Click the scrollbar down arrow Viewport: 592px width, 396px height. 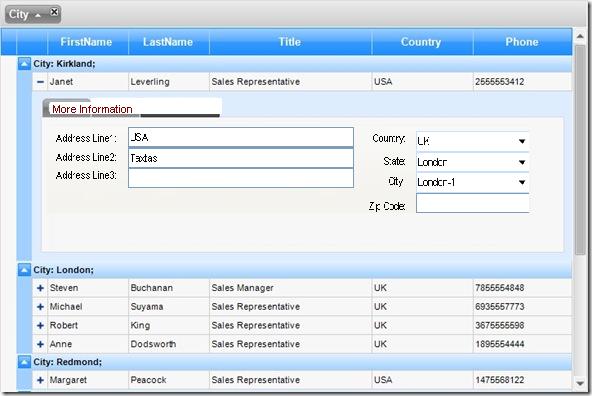pyautogui.click(x=580, y=384)
